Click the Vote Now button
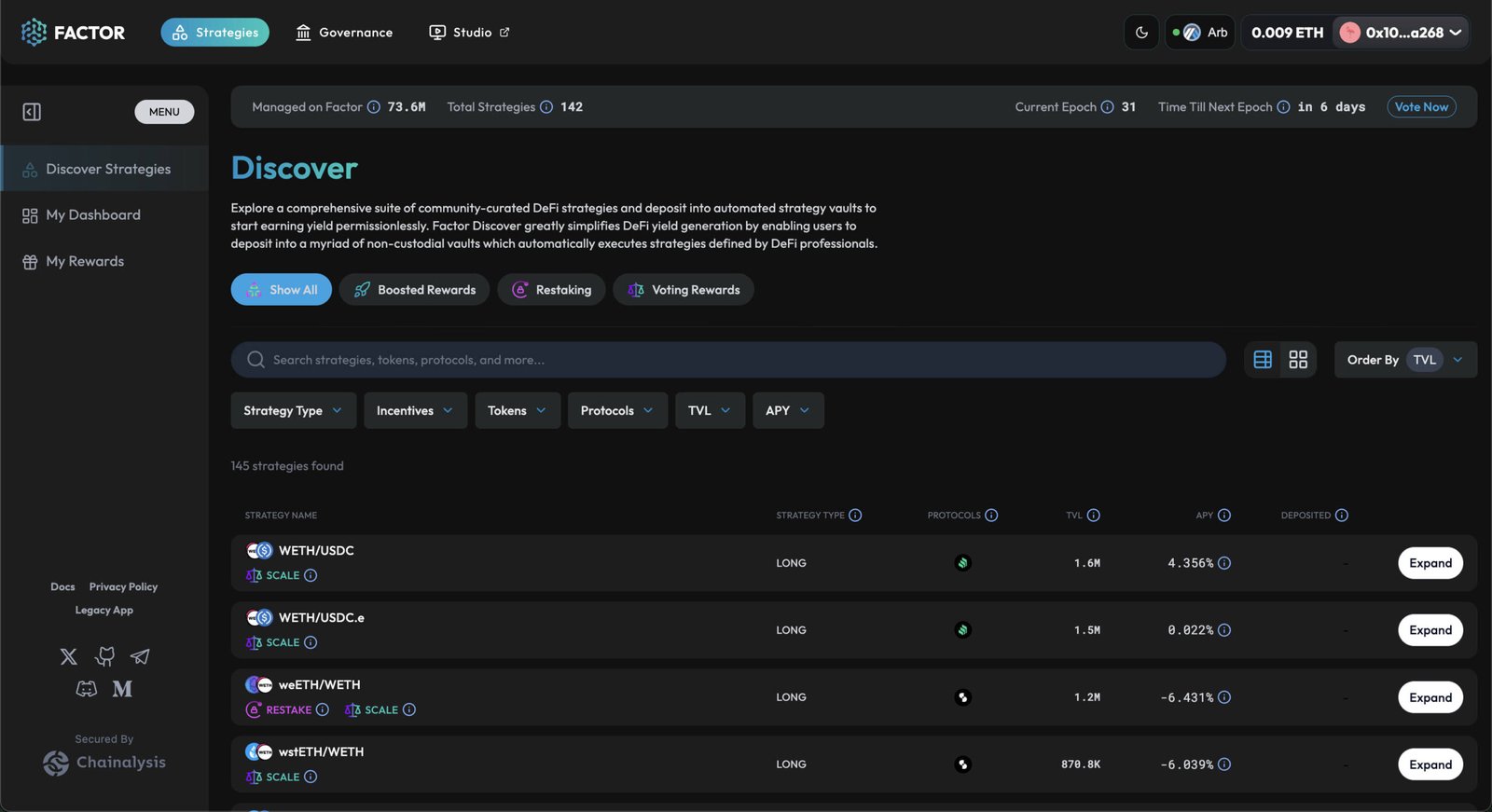 (x=1421, y=107)
